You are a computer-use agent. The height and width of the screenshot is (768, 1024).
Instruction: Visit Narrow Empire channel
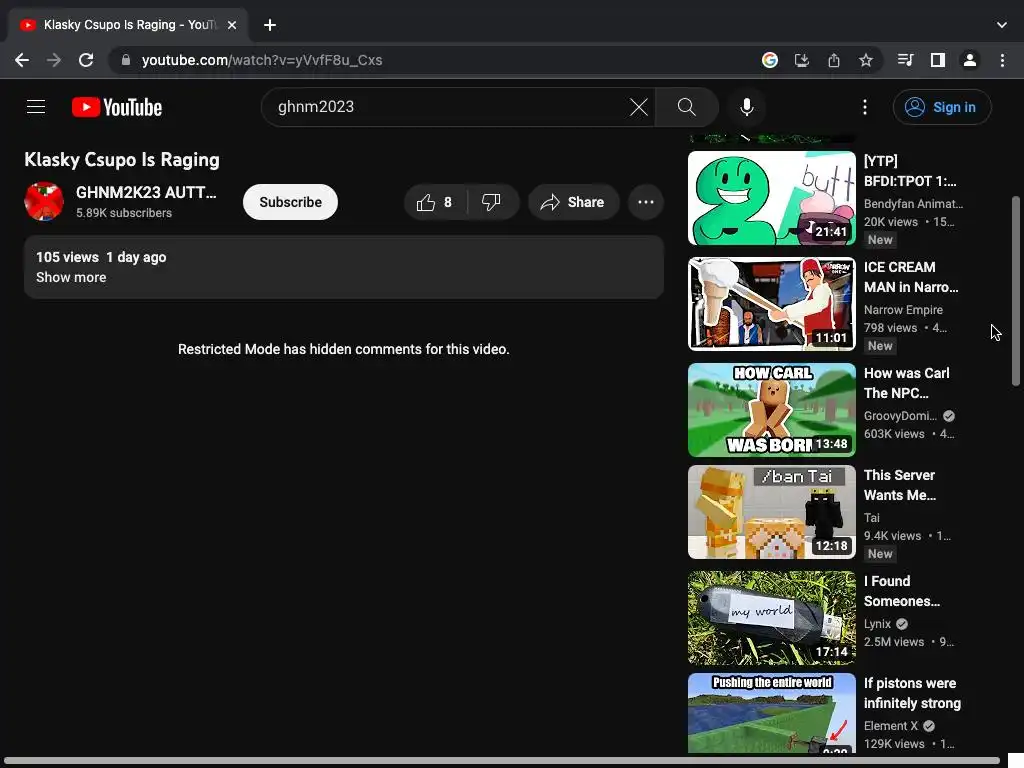[903, 310]
